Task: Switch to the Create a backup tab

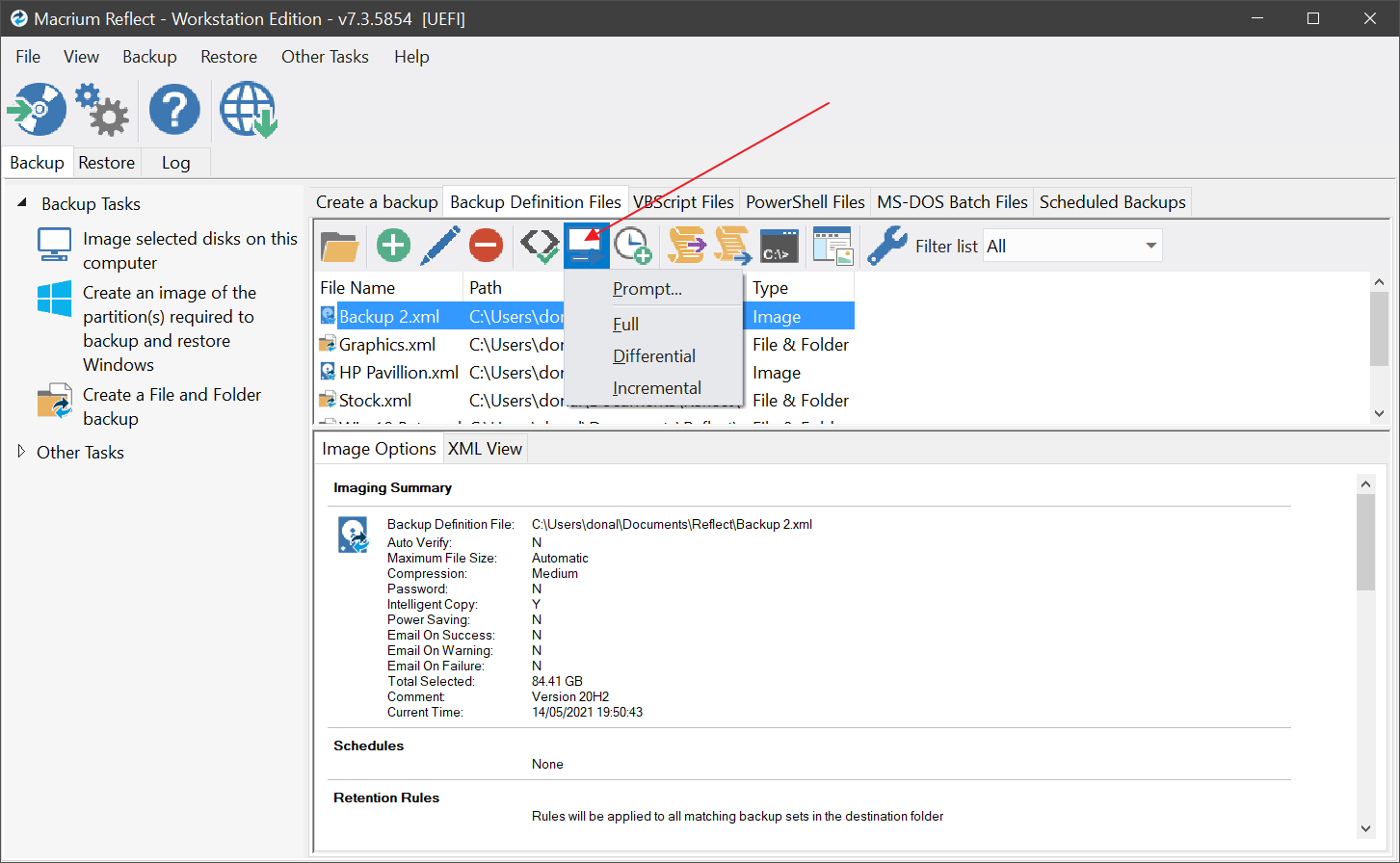Action: click(x=377, y=202)
